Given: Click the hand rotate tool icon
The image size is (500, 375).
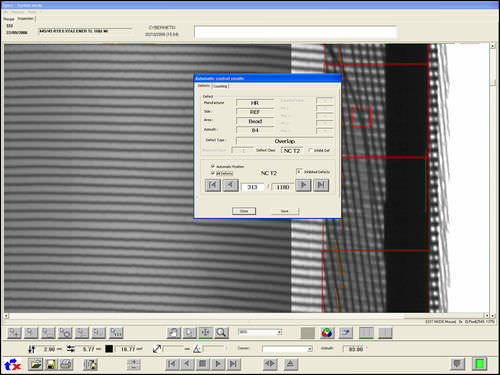Looking at the screenshot, I should tap(174, 332).
